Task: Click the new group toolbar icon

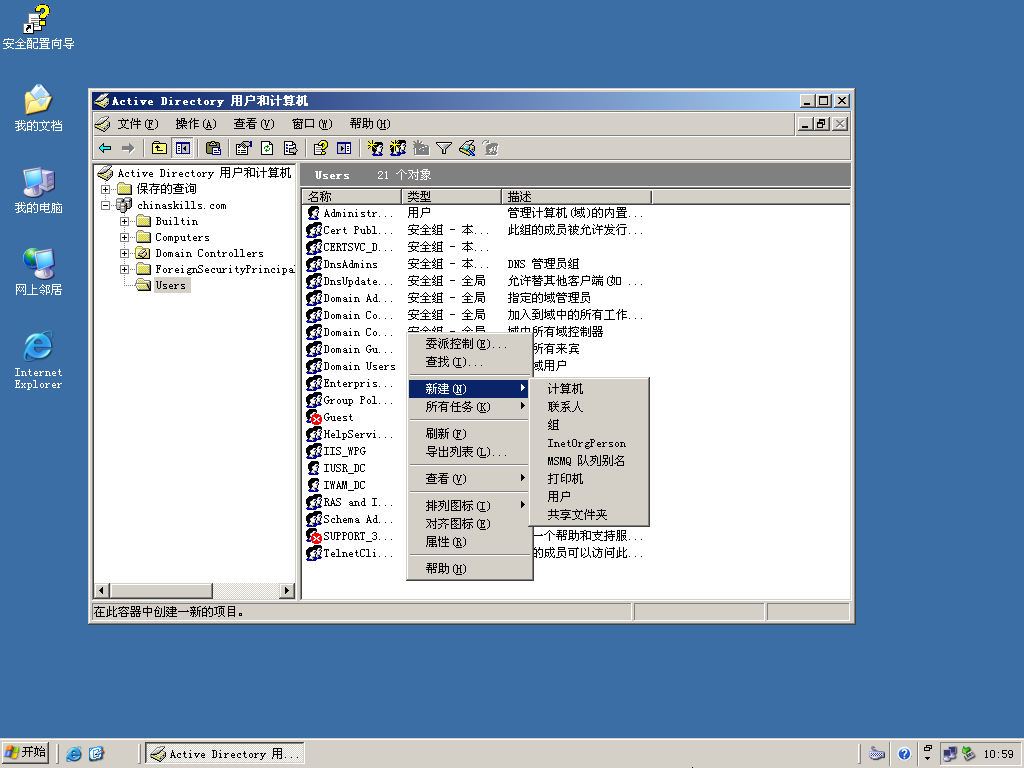Action: point(398,148)
